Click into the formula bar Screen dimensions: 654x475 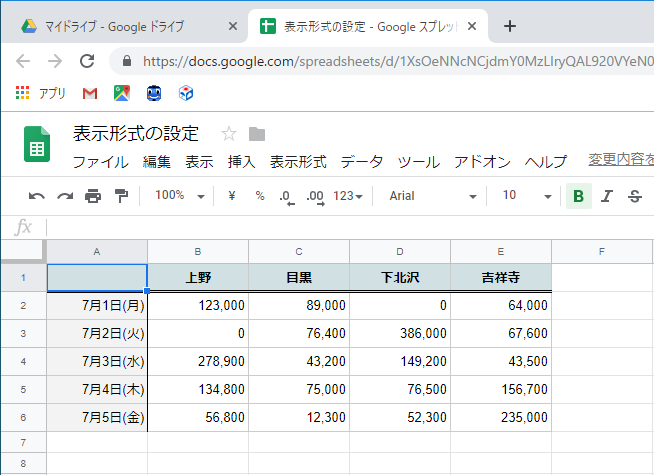(x=350, y=228)
